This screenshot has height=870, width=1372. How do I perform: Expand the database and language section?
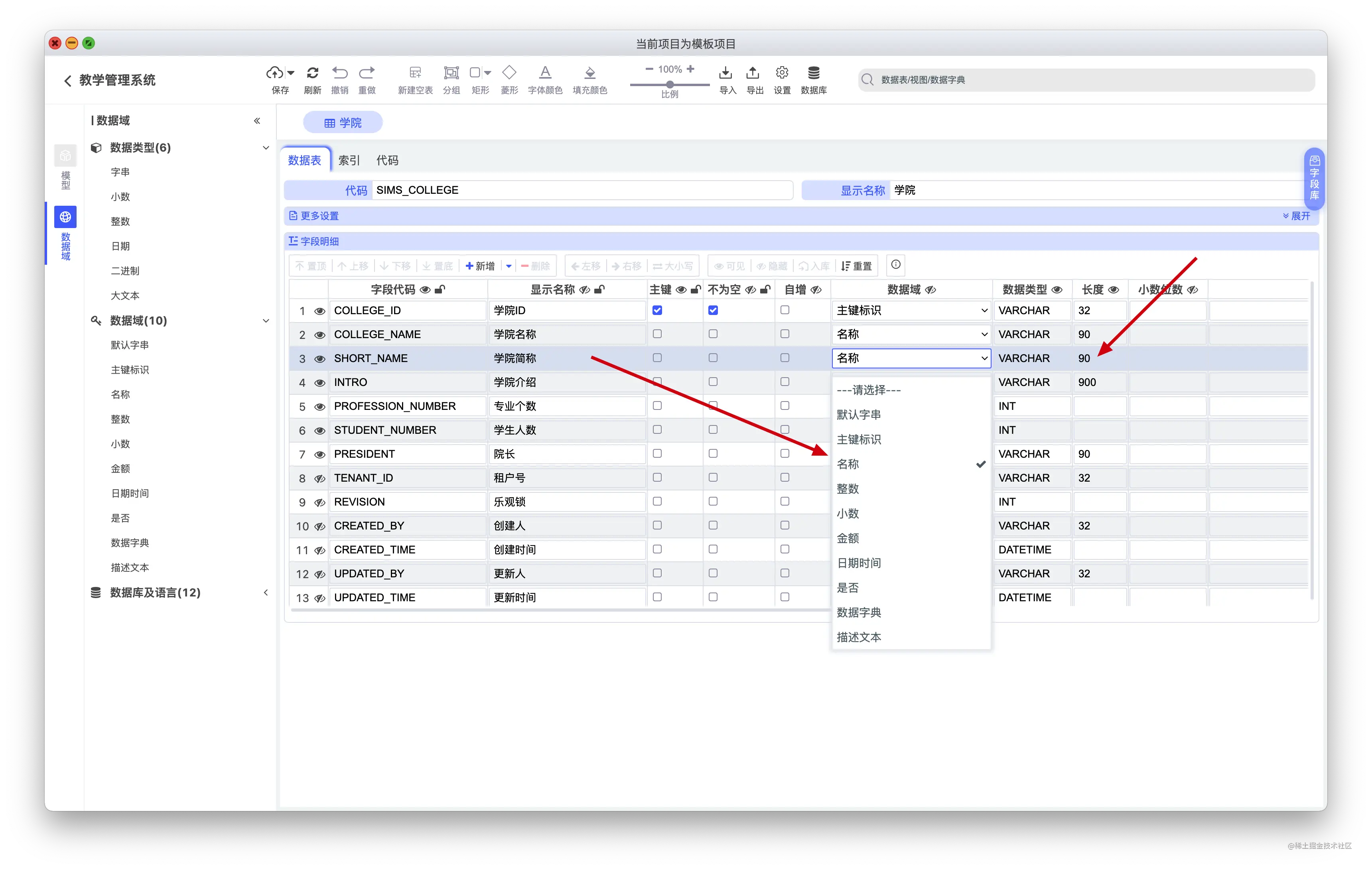coord(266,592)
